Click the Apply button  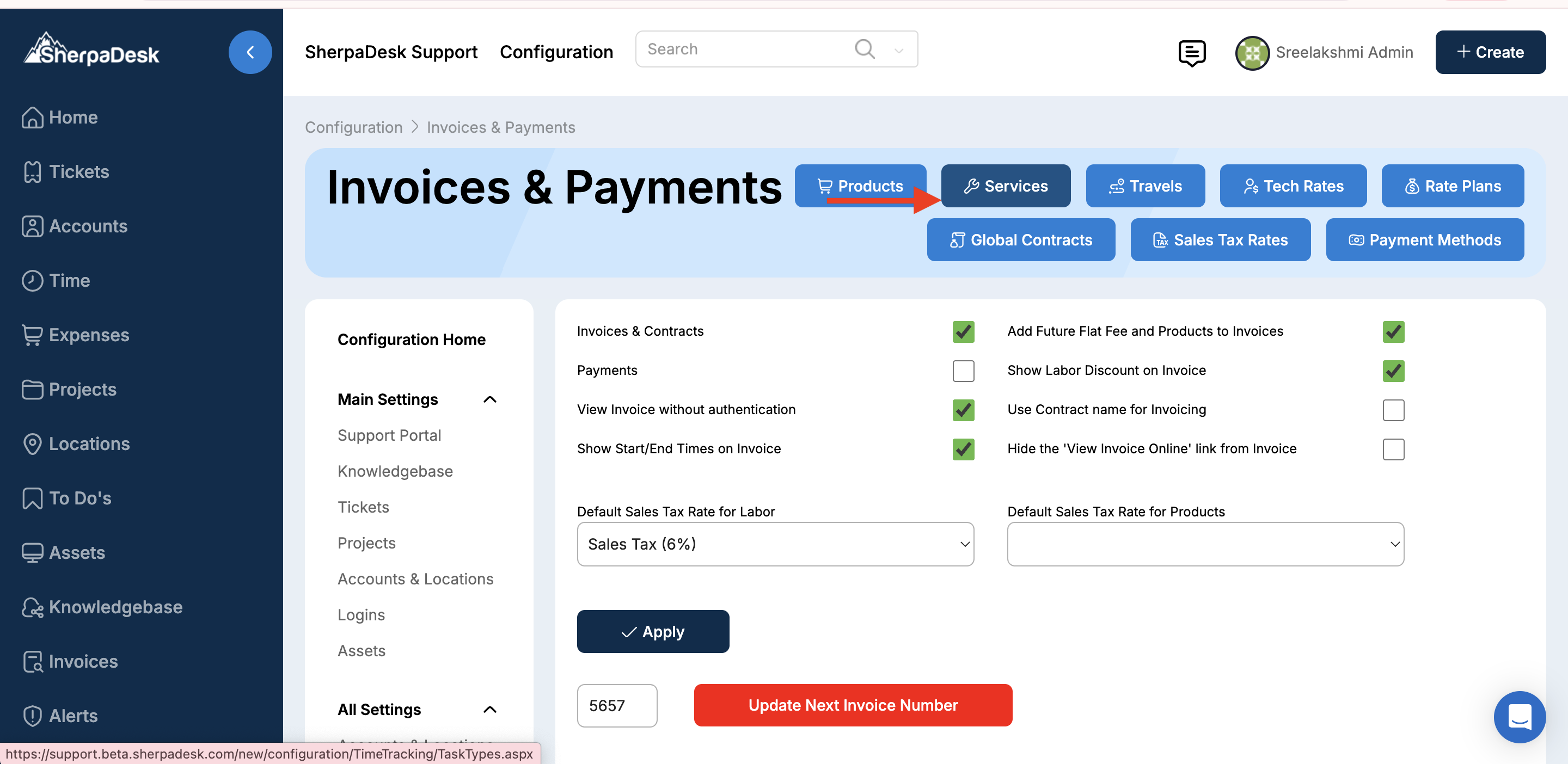(653, 631)
